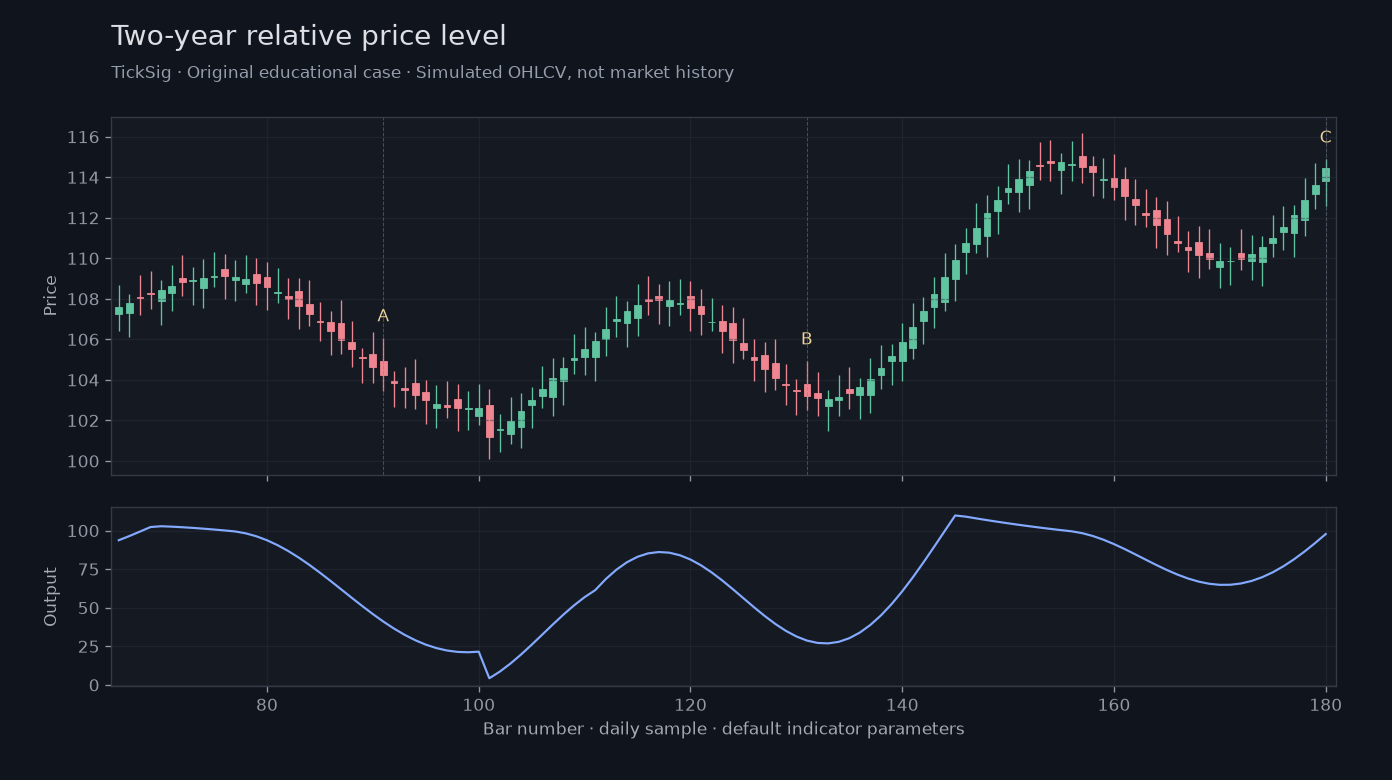Click the x-axis bar number 80
Image resolution: width=1392 pixels, height=780 pixels.
click(x=267, y=704)
